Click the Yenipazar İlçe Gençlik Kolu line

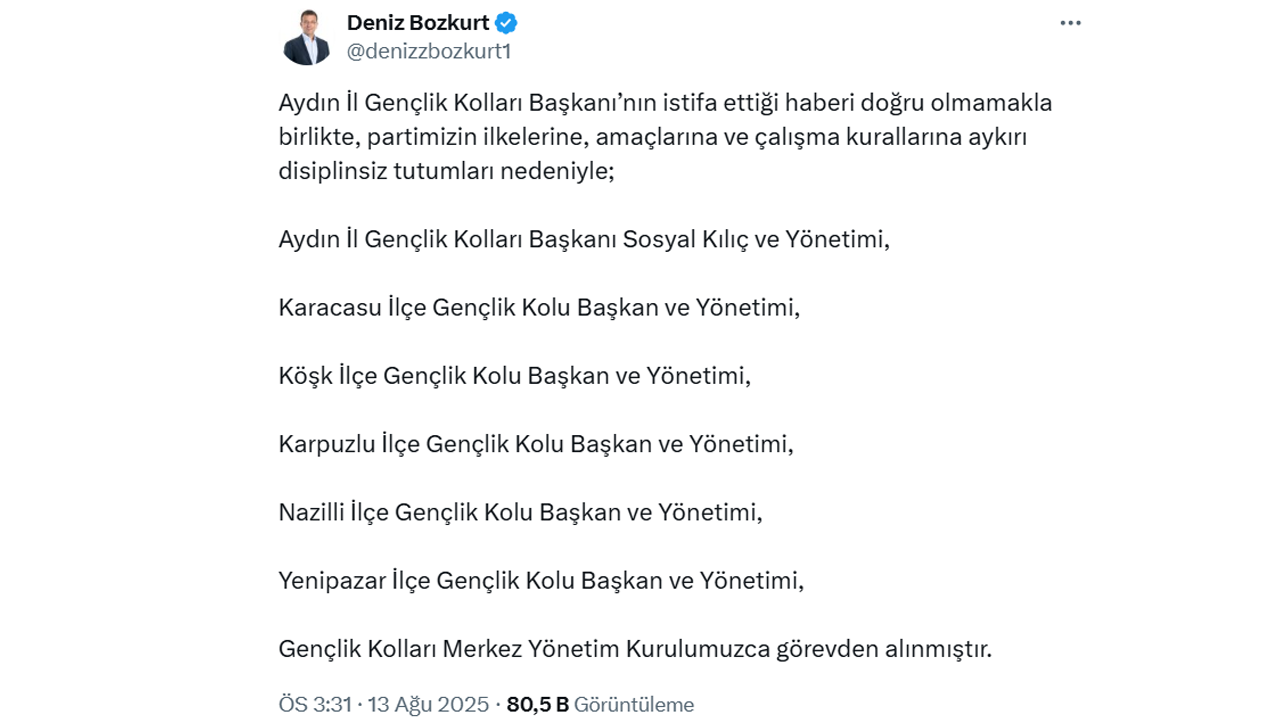pyautogui.click(x=541, y=580)
